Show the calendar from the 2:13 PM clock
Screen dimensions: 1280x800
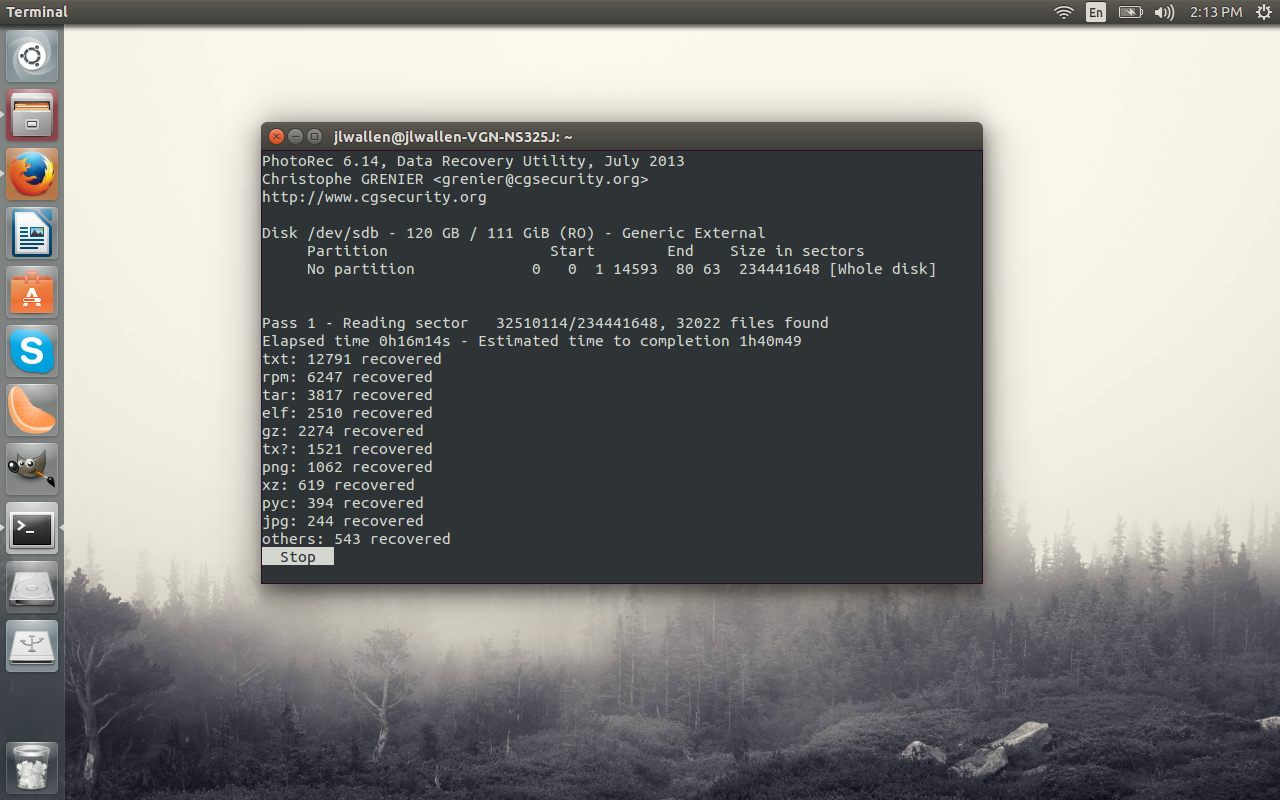[1216, 12]
